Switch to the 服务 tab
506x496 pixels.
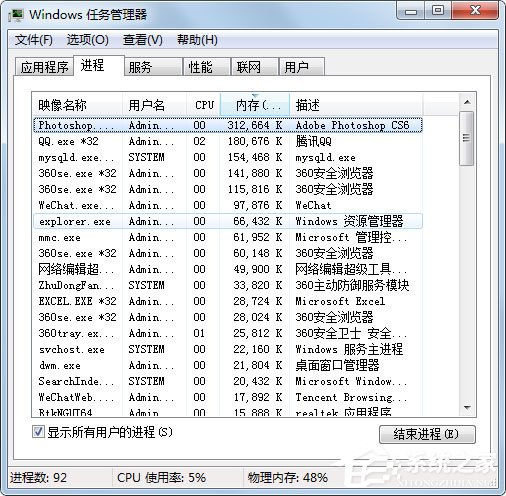tap(153, 67)
